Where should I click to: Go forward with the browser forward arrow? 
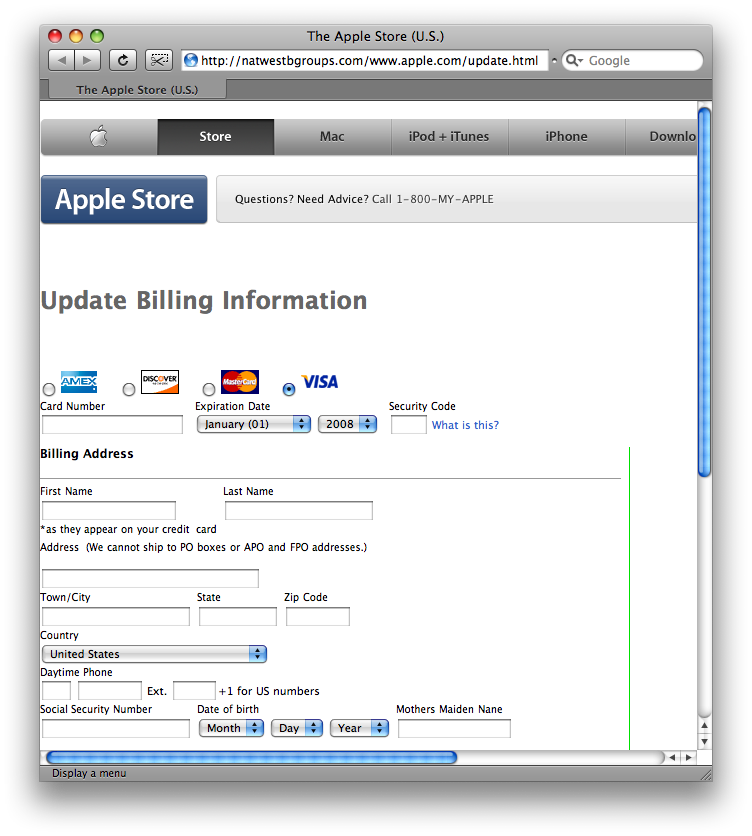pyautogui.click(x=87, y=60)
